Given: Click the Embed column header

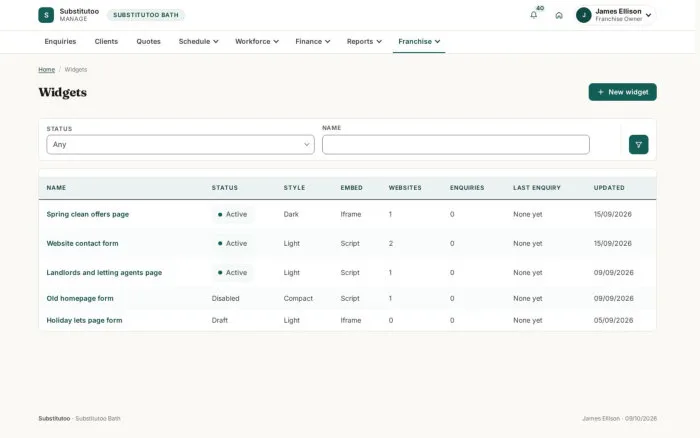Looking at the screenshot, I should 351,188.
